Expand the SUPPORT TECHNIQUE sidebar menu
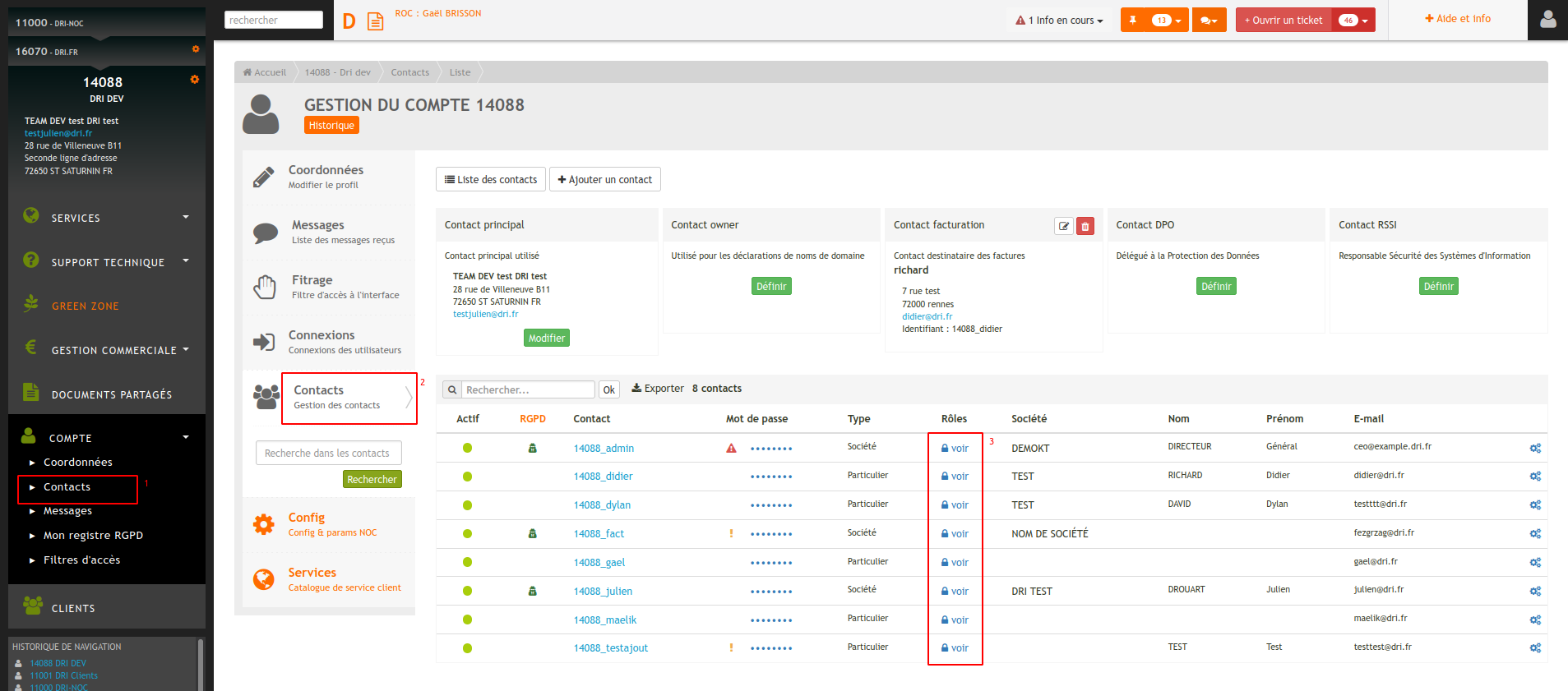 tap(107, 262)
